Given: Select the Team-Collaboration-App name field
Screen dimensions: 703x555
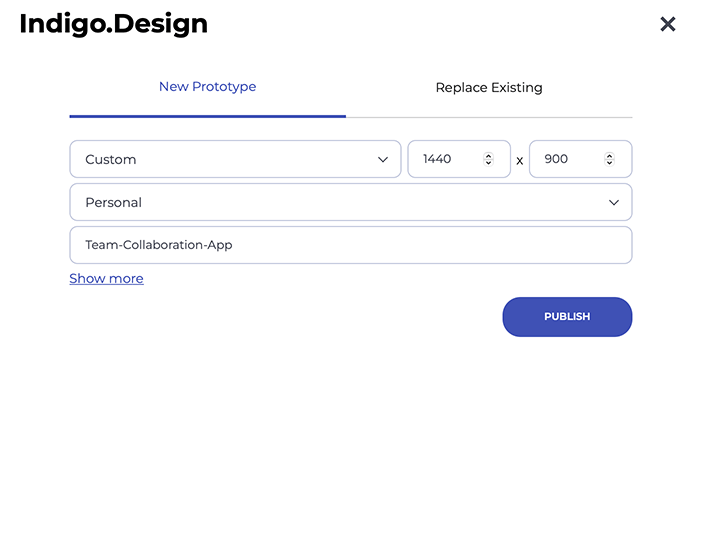Looking at the screenshot, I should pos(351,245).
